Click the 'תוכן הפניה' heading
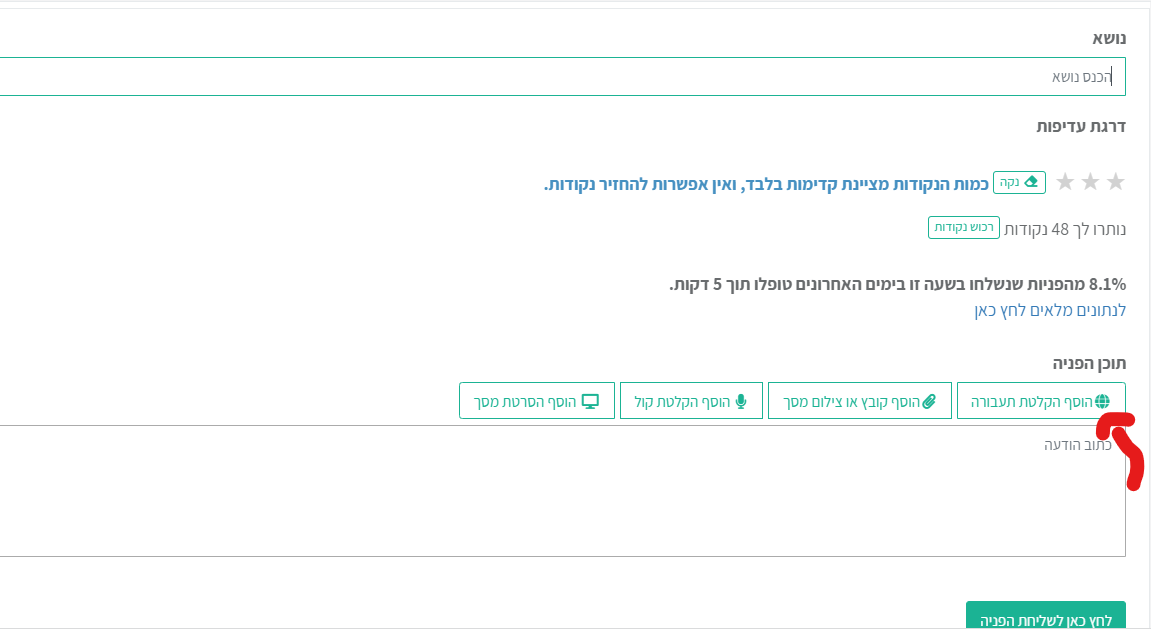The width and height of the screenshot is (1151, 630). click(x=1089, y=363)
